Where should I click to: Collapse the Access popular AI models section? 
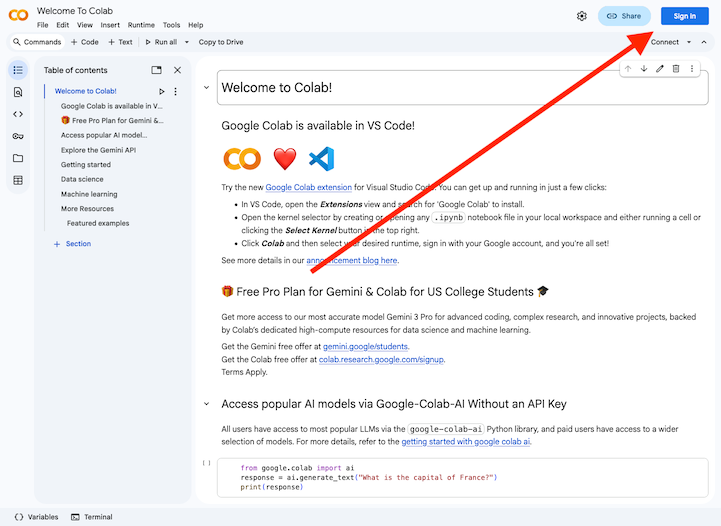pyautogui.click(x=207, y=404)
